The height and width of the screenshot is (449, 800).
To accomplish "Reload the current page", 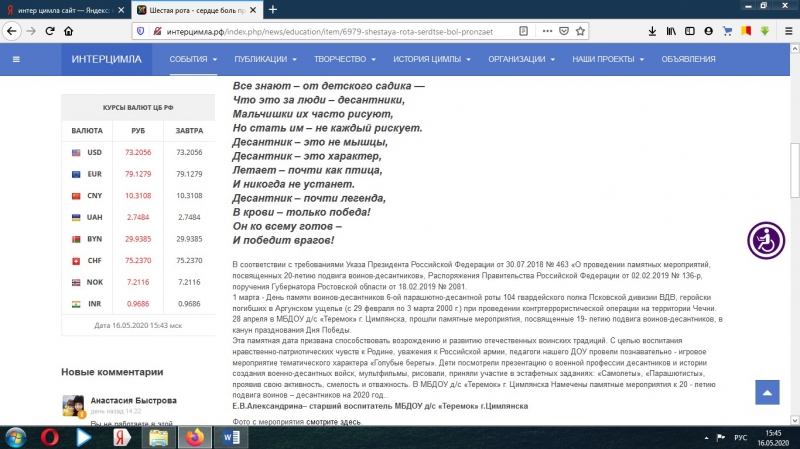I will tap(49, 31).
